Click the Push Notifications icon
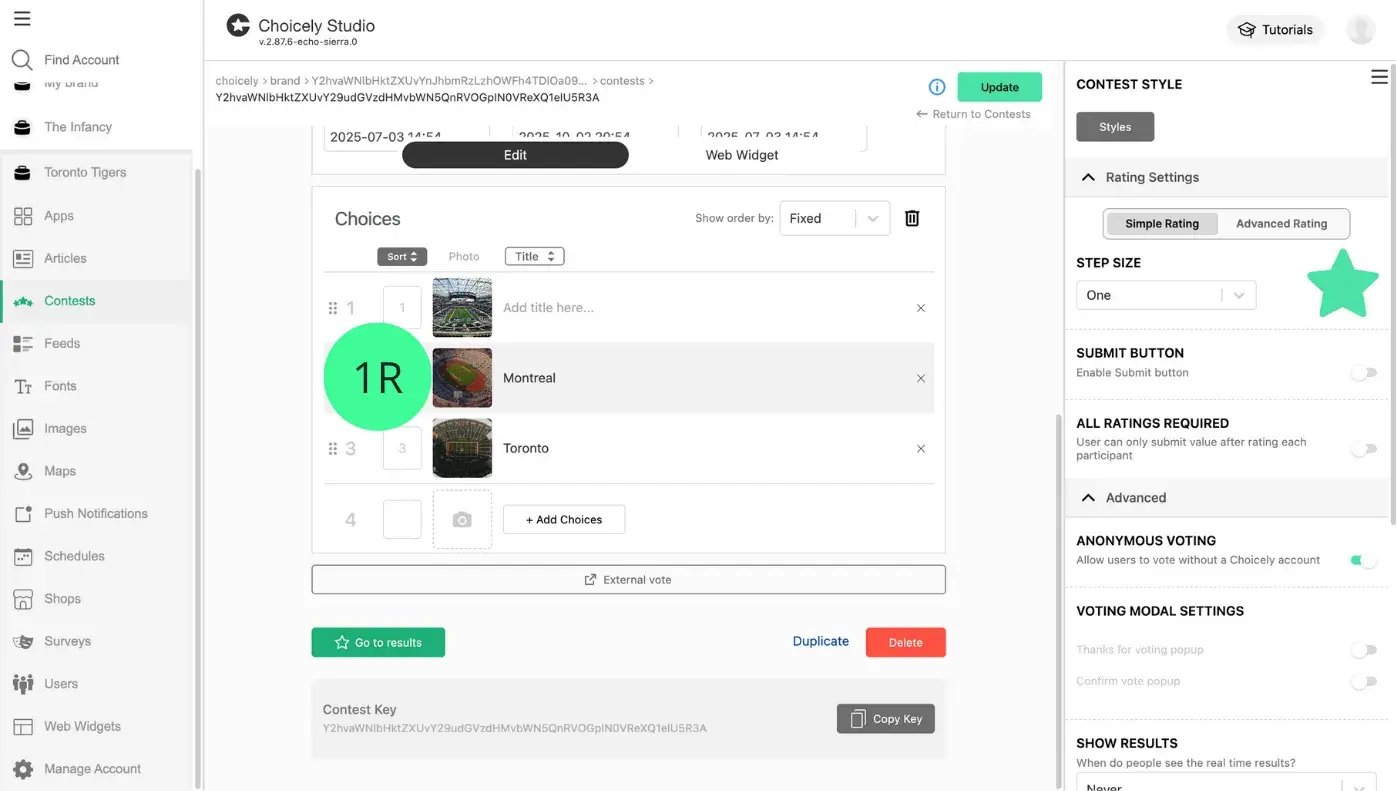The width and height of the screenshot is (1397, 791). click(x=23, y=514)
